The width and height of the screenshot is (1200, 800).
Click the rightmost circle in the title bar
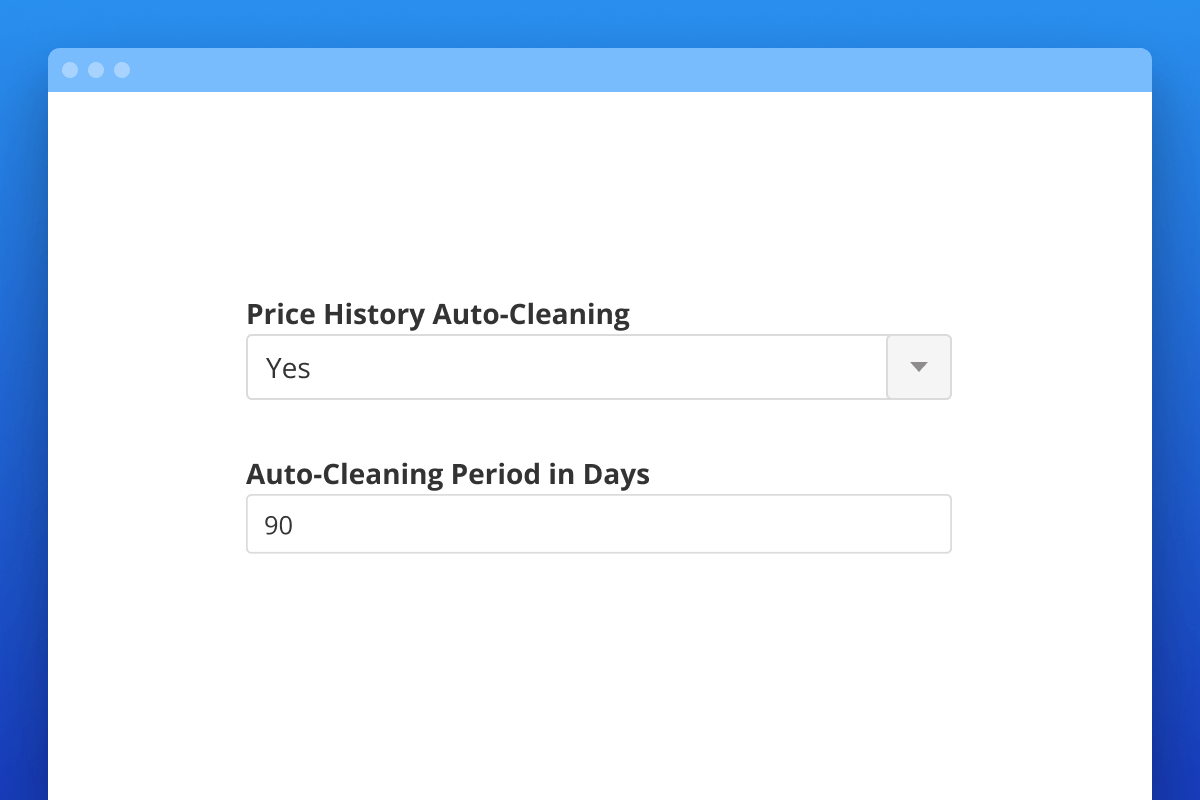click(x=122, y=70)
